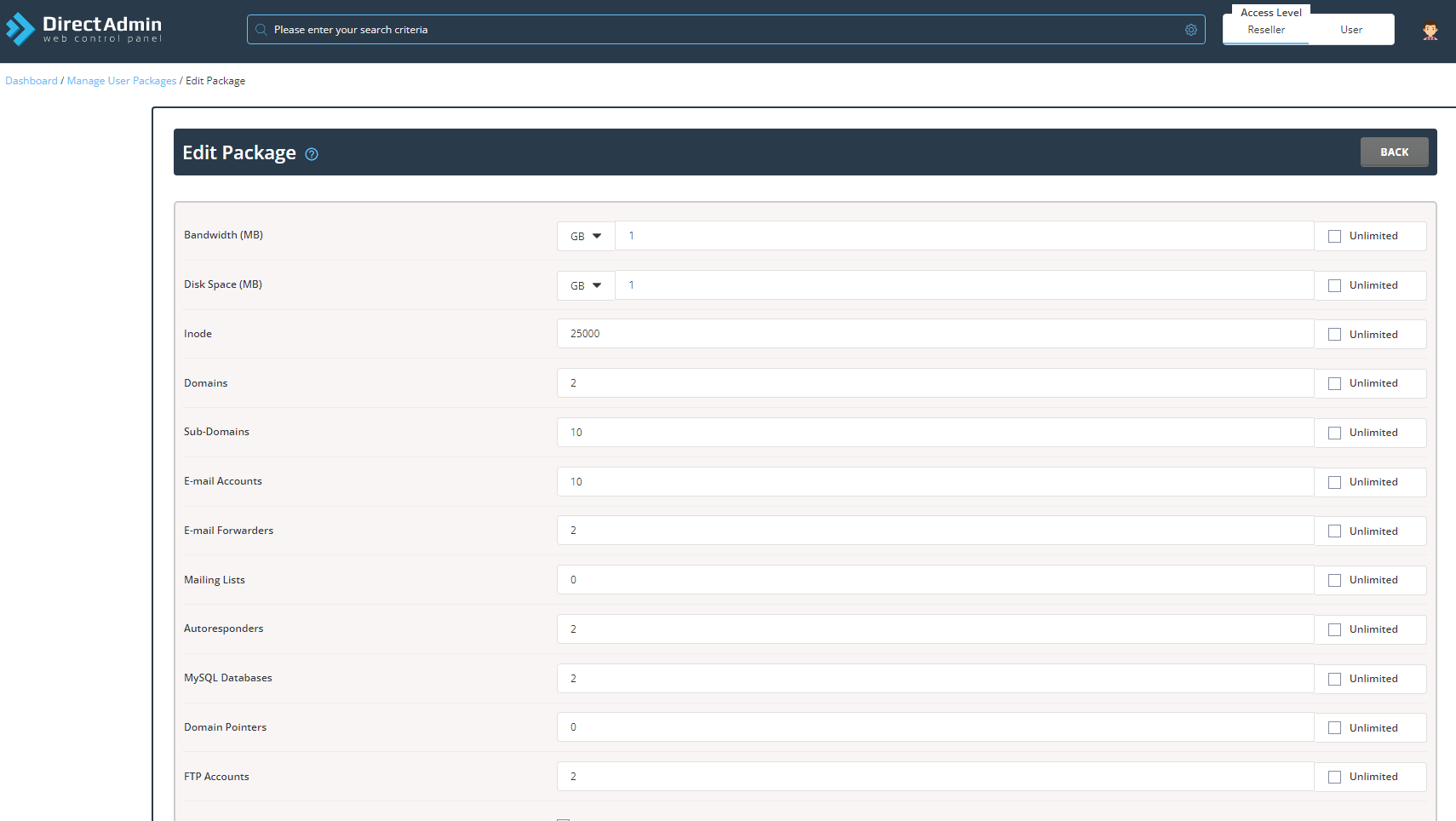Enable Unlimited for Bandwidth

(1334, 236)
